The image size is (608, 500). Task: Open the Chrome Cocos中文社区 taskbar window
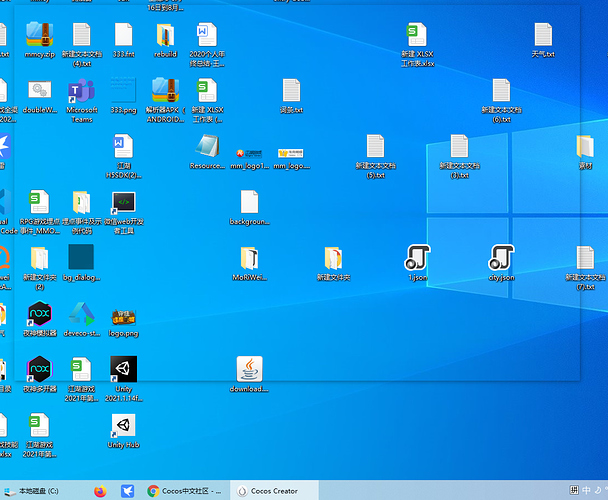[184, 491]
